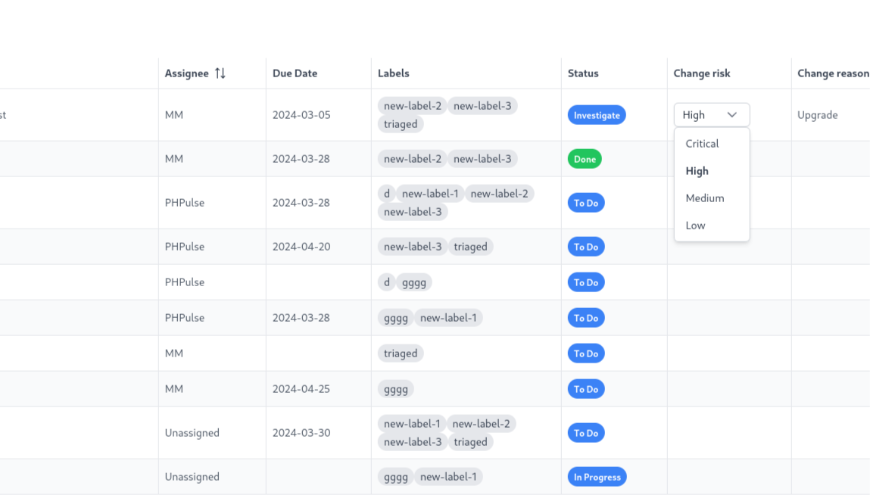Pick Low from the risk options
The width and height of the screenshot is (870, 495).
pyautogui.click(x=695, y=225)
